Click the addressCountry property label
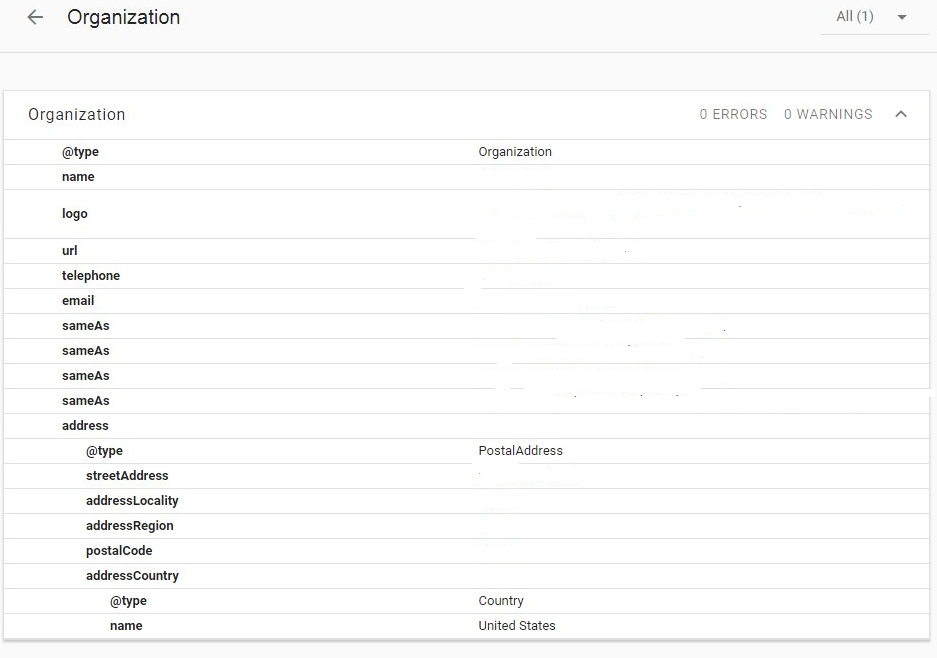This screenshot has width=937, height=658. pos(132,576)
